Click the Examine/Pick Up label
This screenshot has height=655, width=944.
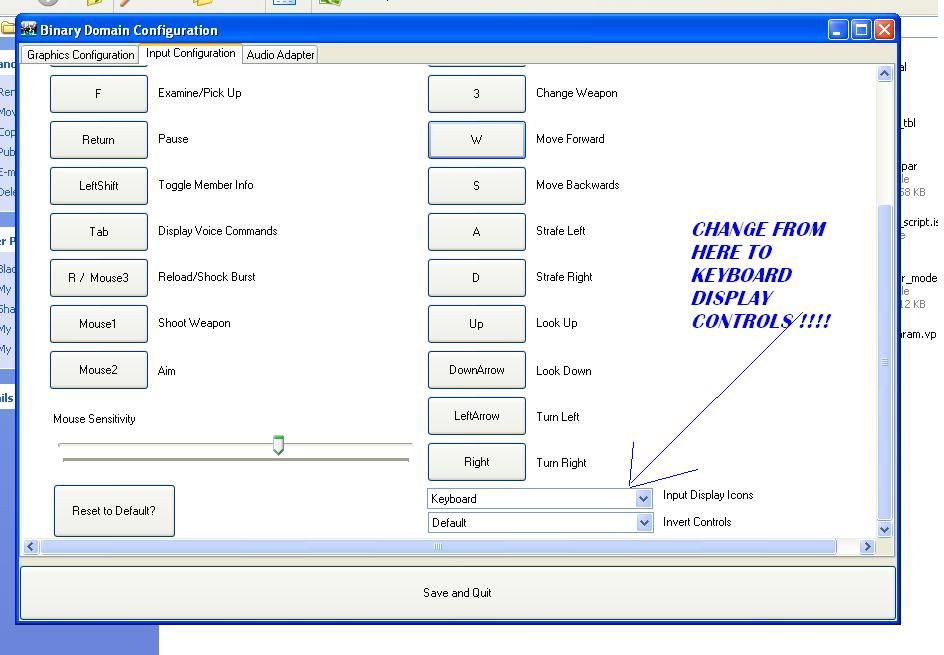pyautogui.click(x=200, y=93)
